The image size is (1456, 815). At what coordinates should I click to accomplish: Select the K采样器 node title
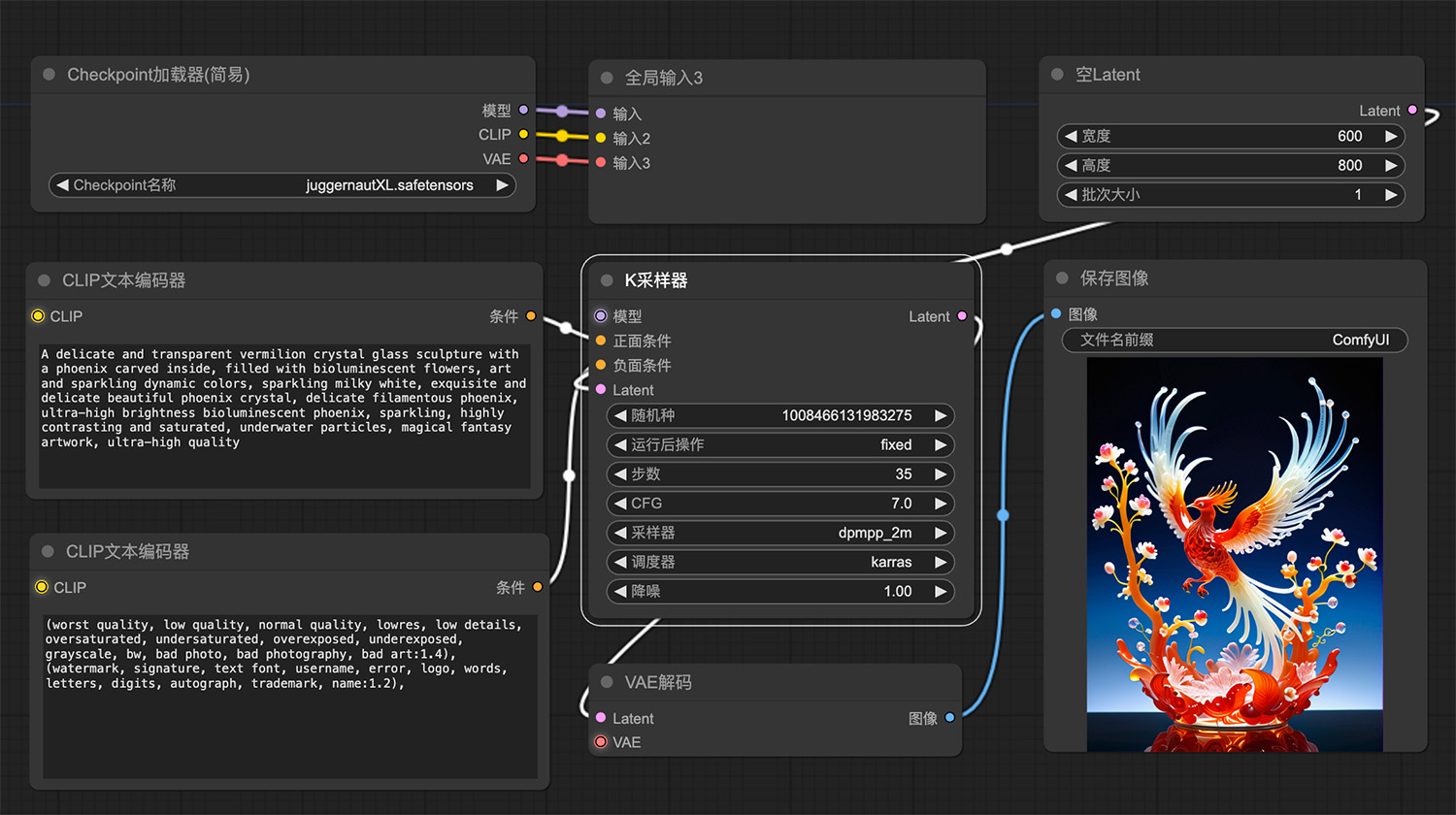click(x=656, y=280)
